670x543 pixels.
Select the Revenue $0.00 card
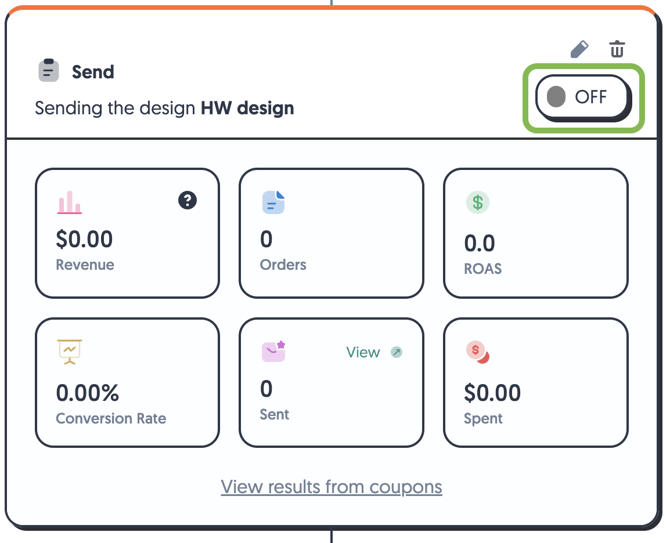click(127, 233)
